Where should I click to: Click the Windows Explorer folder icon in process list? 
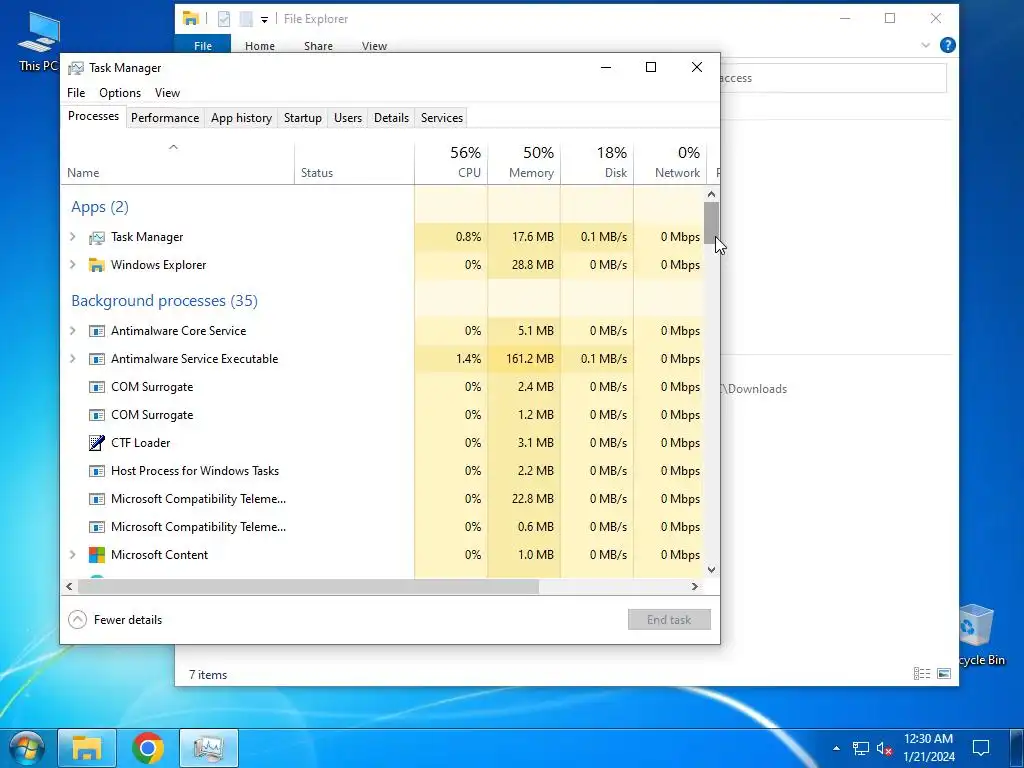(x=97, y=265)
